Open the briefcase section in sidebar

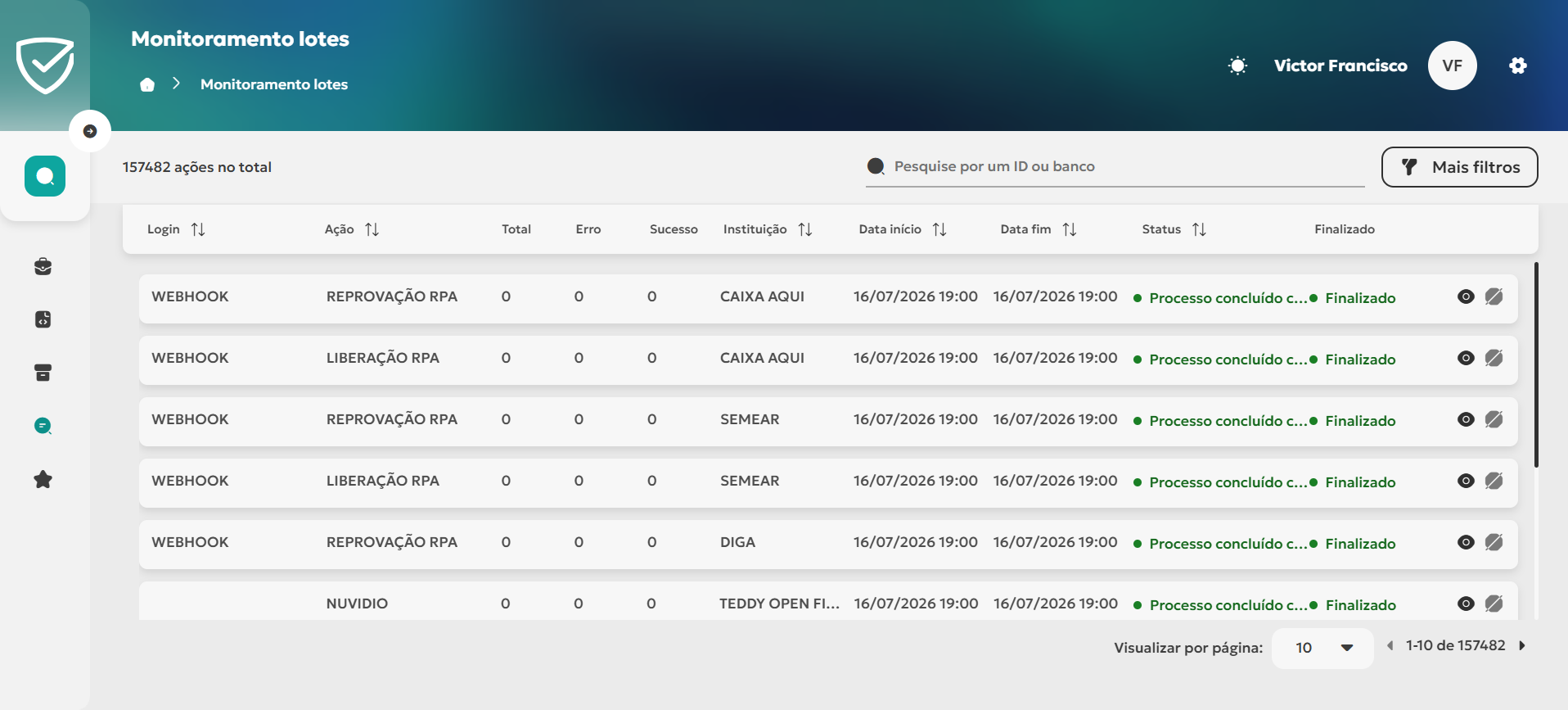[x=43, y=266]
